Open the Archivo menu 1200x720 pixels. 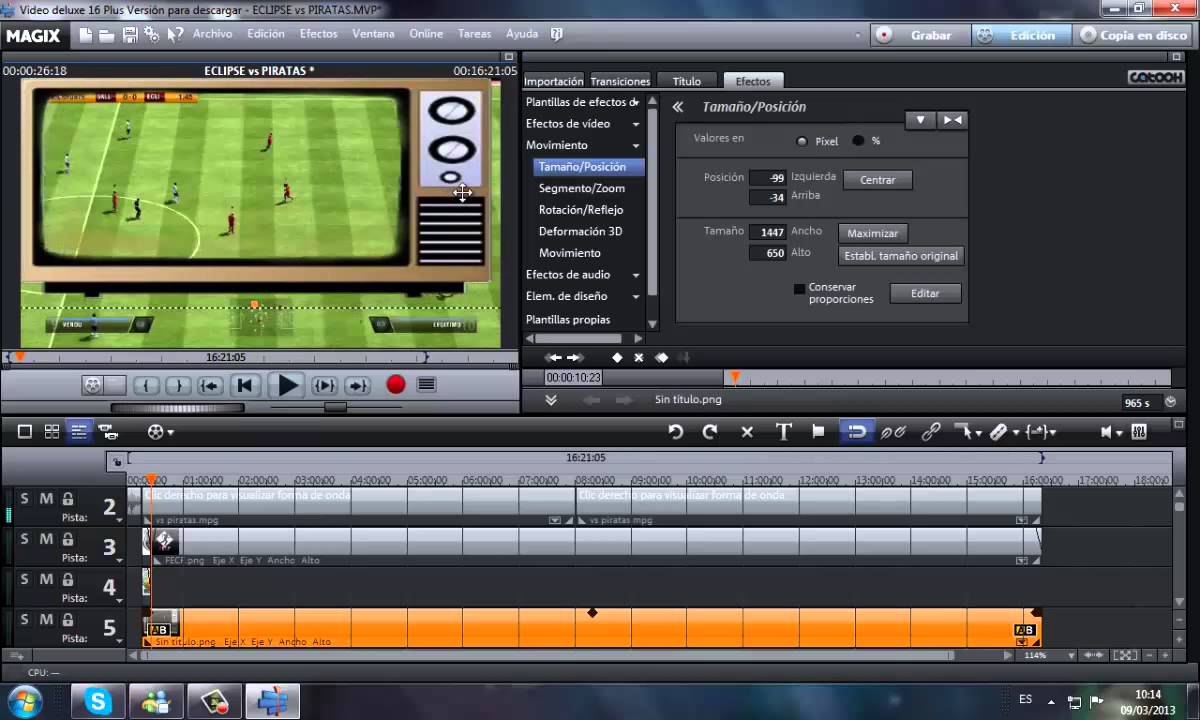tap(212, 33)
